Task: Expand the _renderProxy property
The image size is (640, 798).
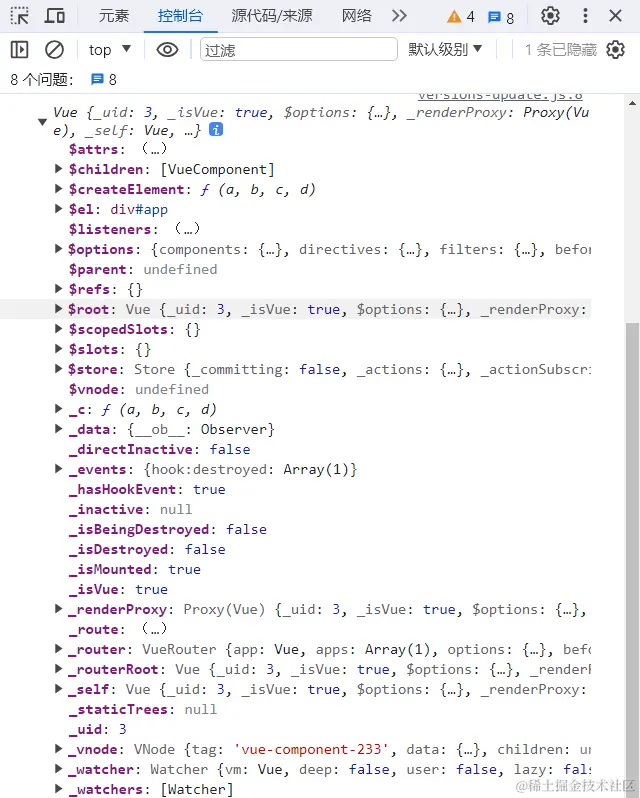Action: pos(59,609)
